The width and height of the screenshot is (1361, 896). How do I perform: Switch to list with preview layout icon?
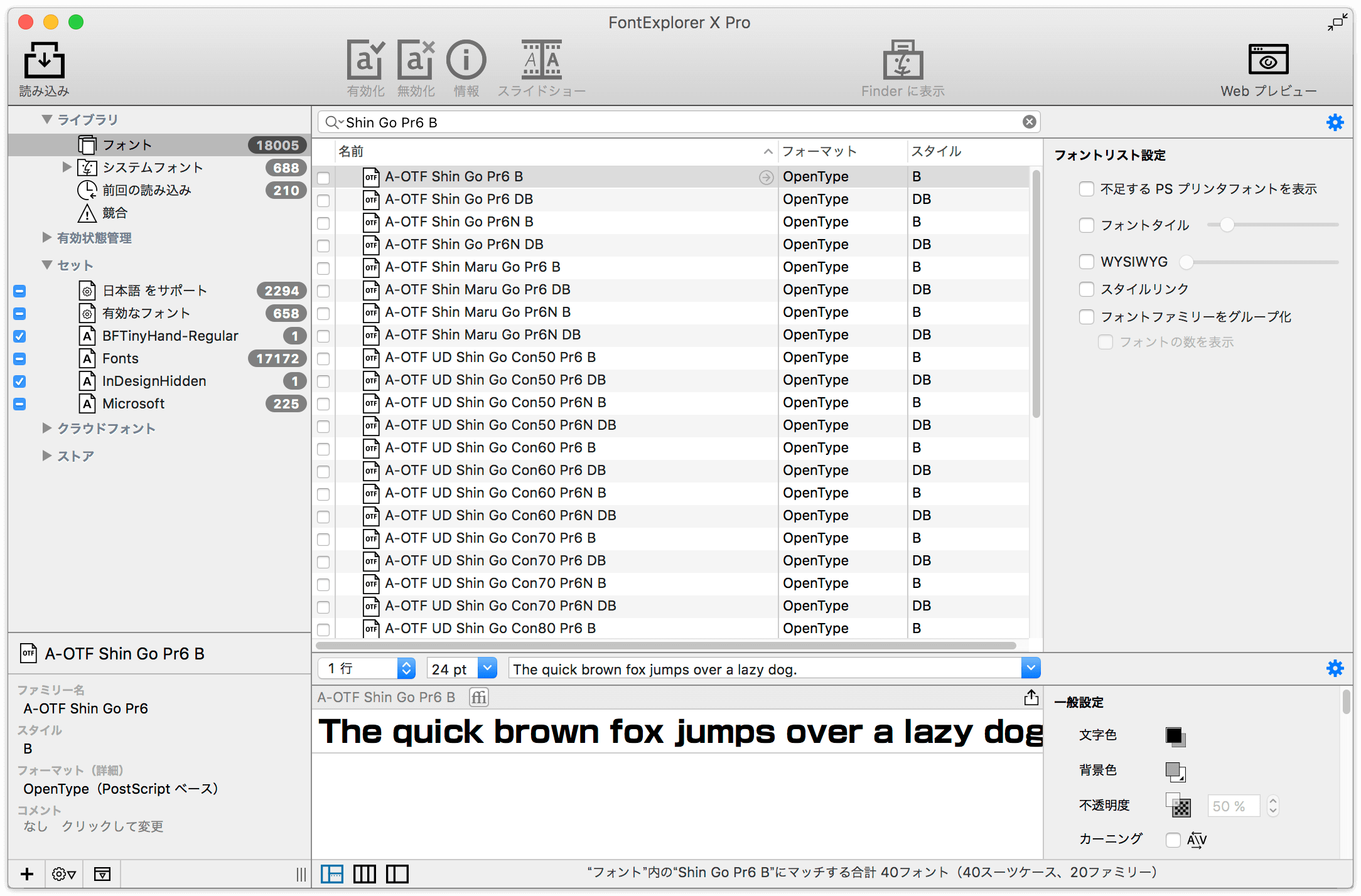coord(332,873)
